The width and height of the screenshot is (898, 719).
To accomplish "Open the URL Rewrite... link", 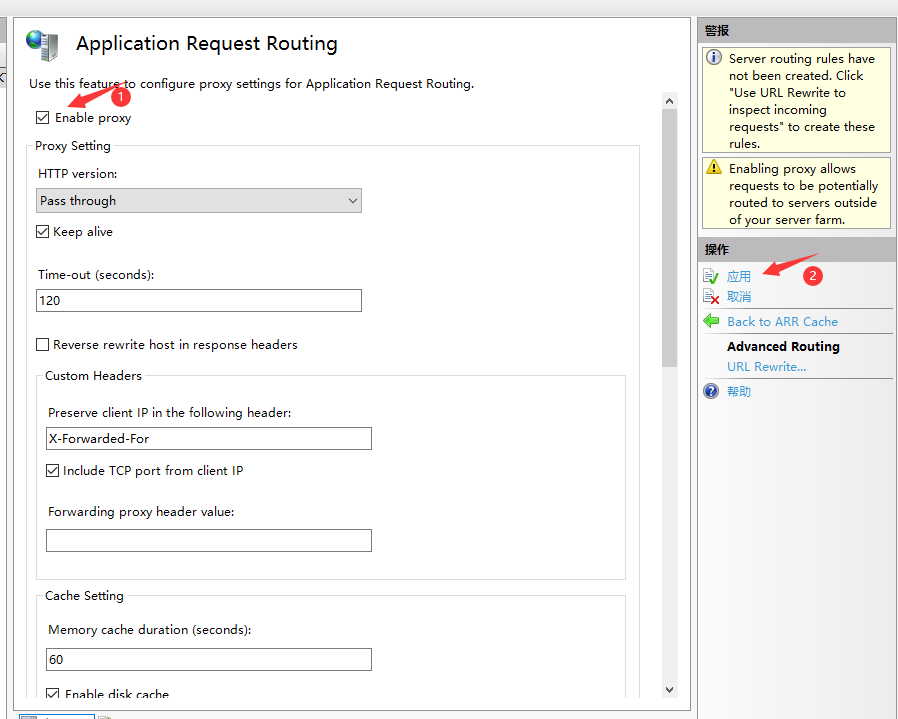I will (x=766, y=367).
